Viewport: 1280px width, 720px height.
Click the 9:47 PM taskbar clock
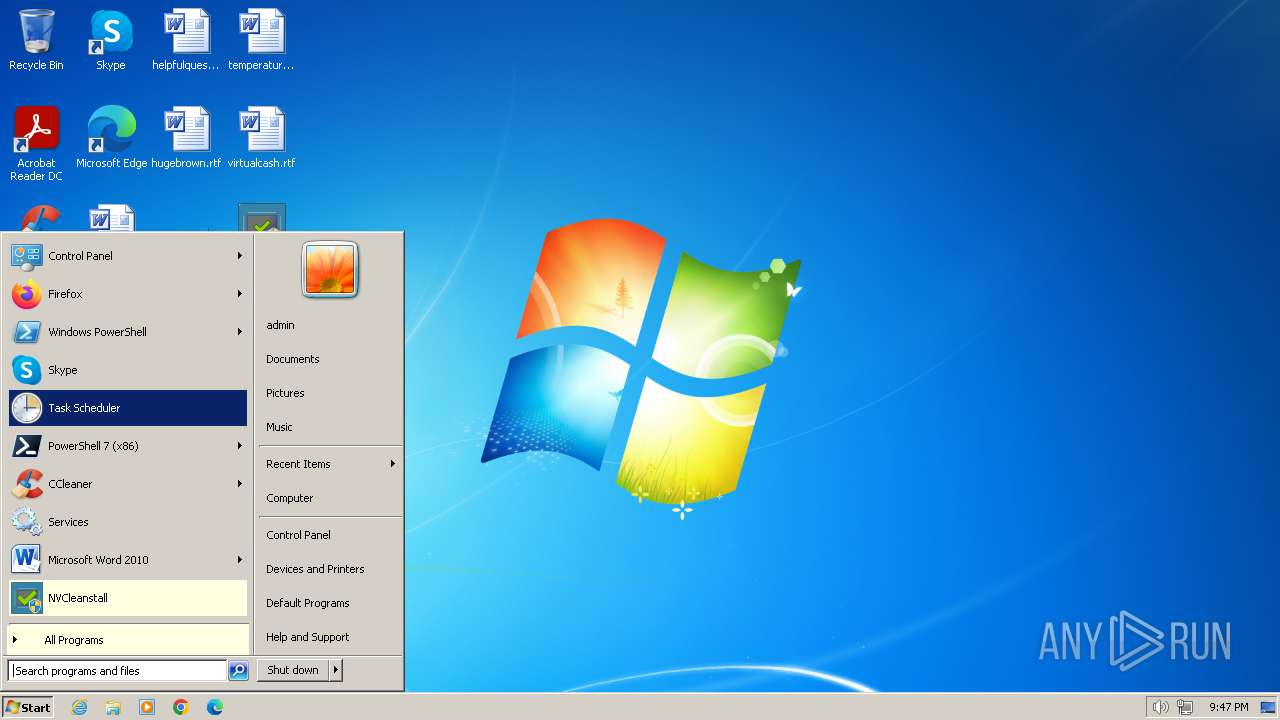1228,707
